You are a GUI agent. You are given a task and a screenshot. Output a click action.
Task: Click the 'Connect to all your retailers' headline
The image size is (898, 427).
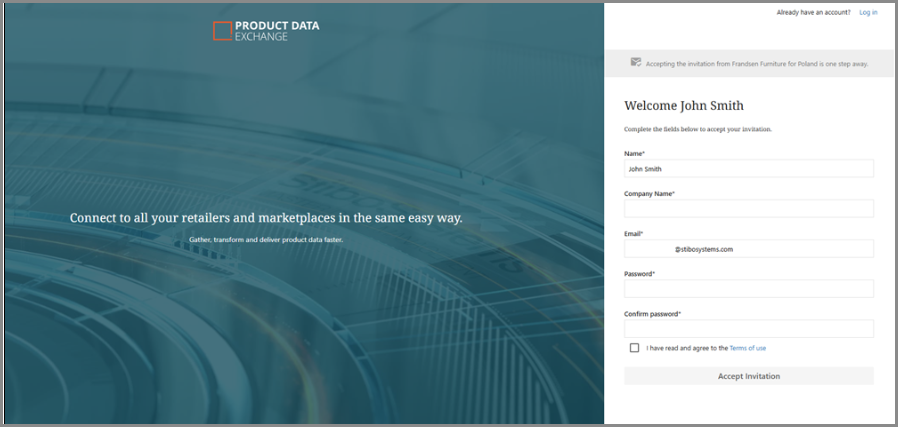tap(266, 218)
